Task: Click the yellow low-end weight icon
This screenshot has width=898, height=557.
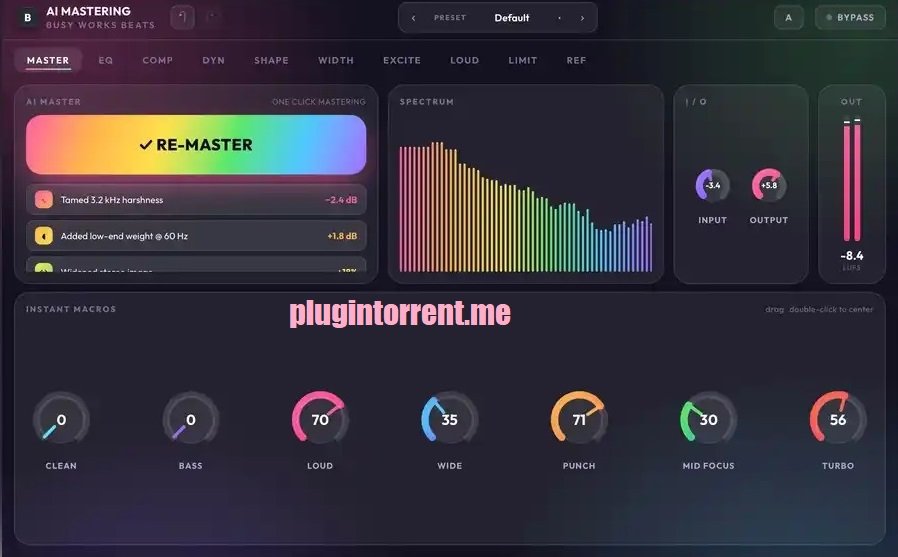Action: 44,236
